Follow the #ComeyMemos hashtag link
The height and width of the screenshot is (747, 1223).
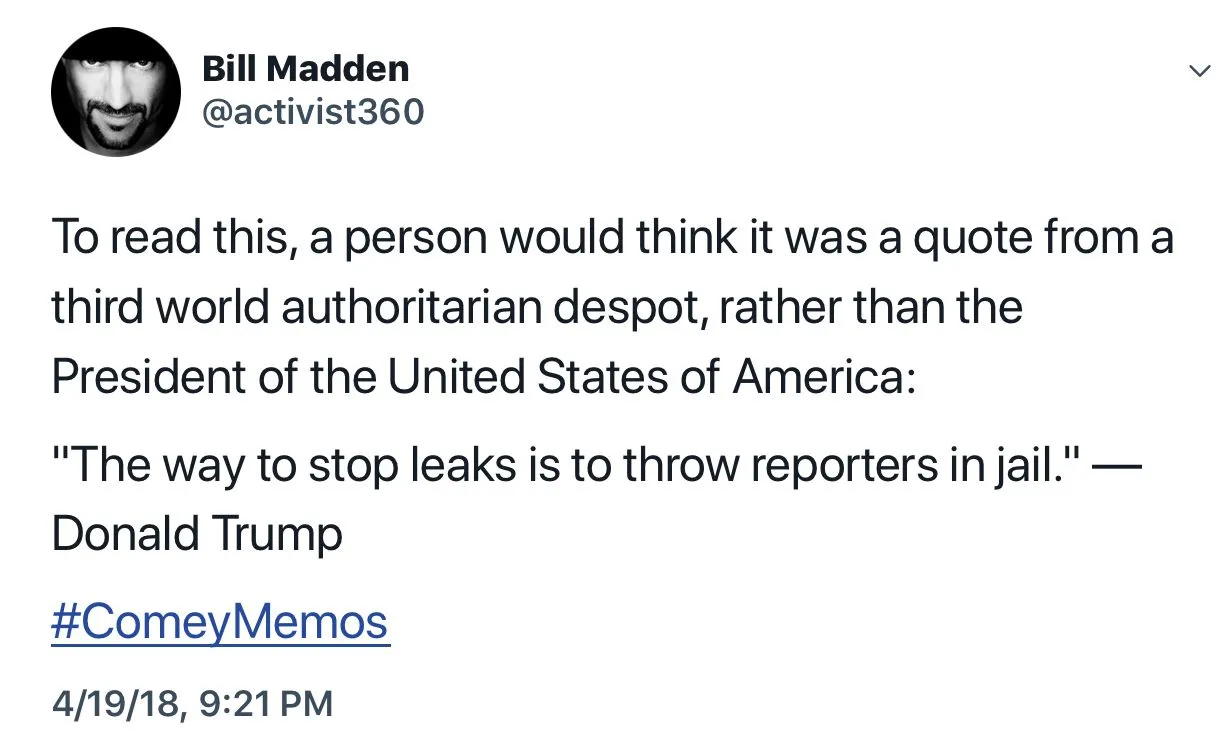click(219, 622)
